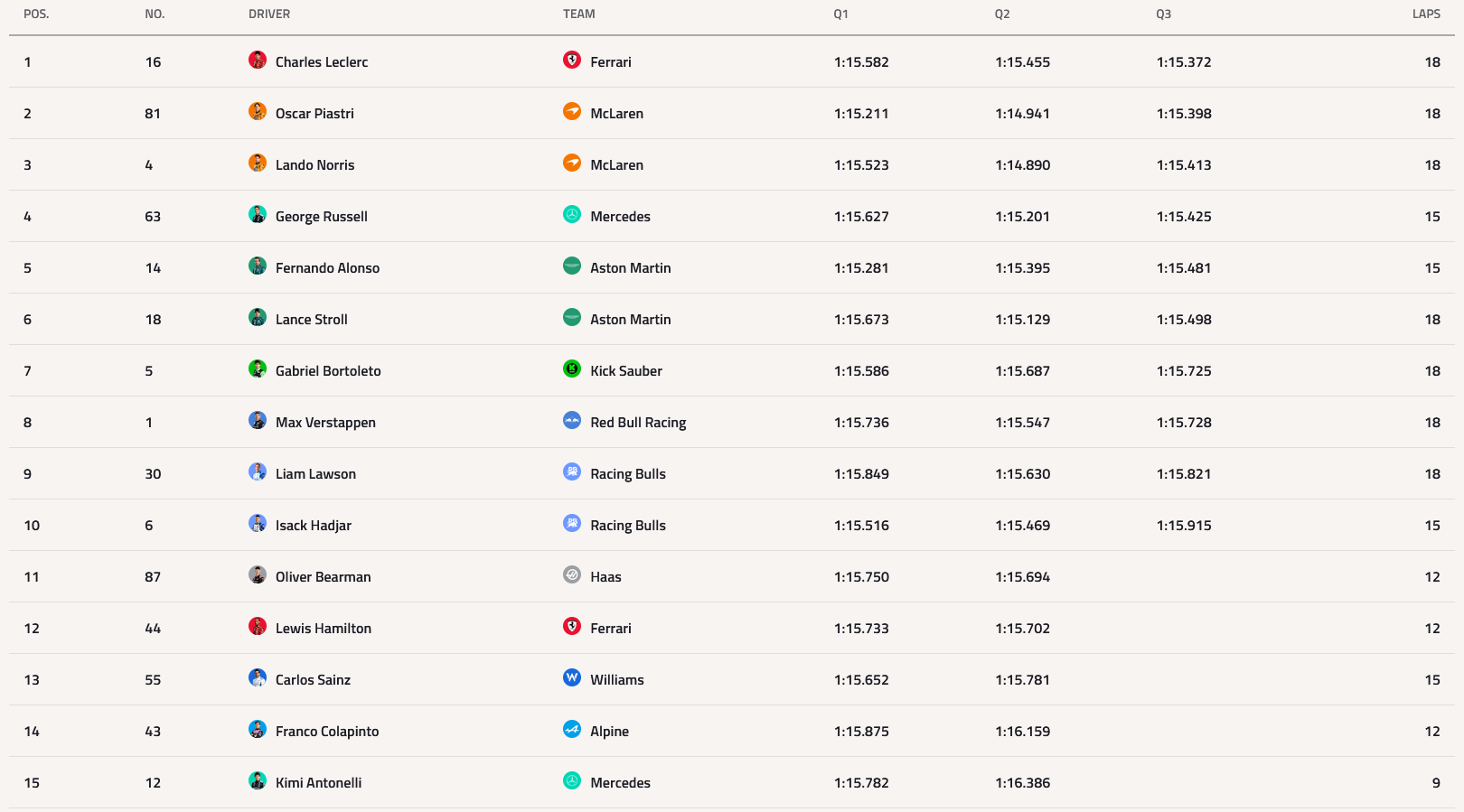Select George Russell name text

(322, 217)
